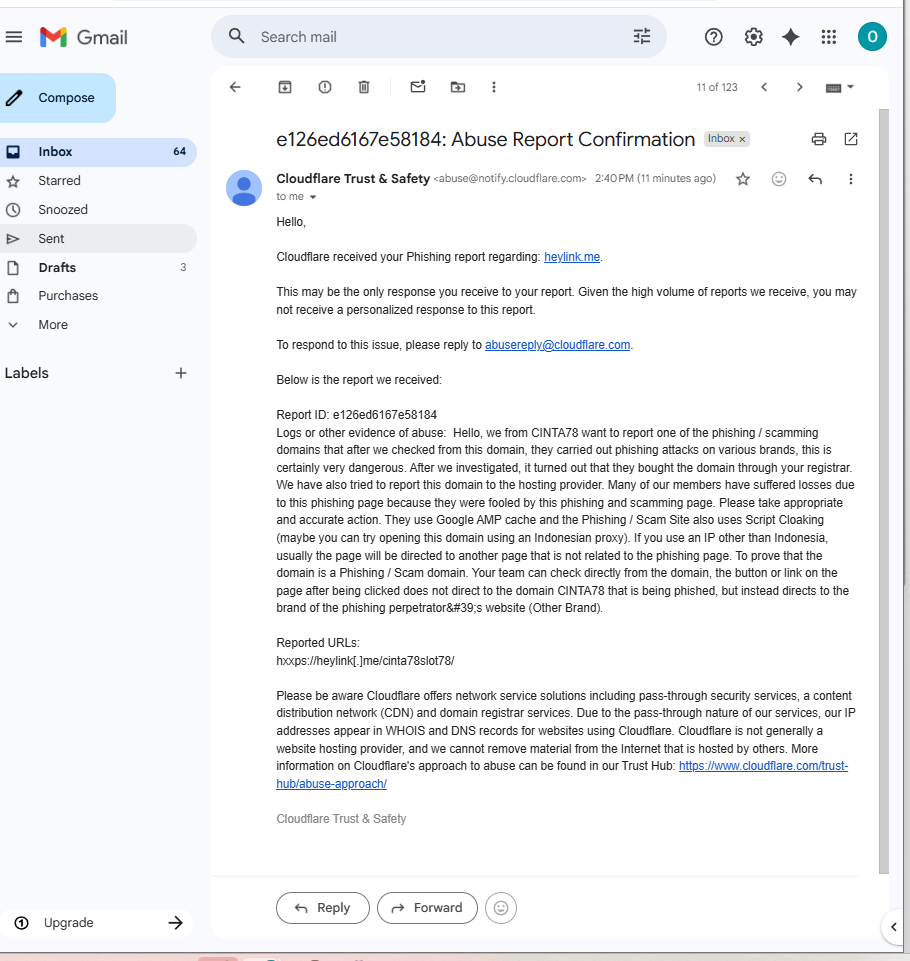Open message More options three dots
910x961 pixels.
coord(851,179)
